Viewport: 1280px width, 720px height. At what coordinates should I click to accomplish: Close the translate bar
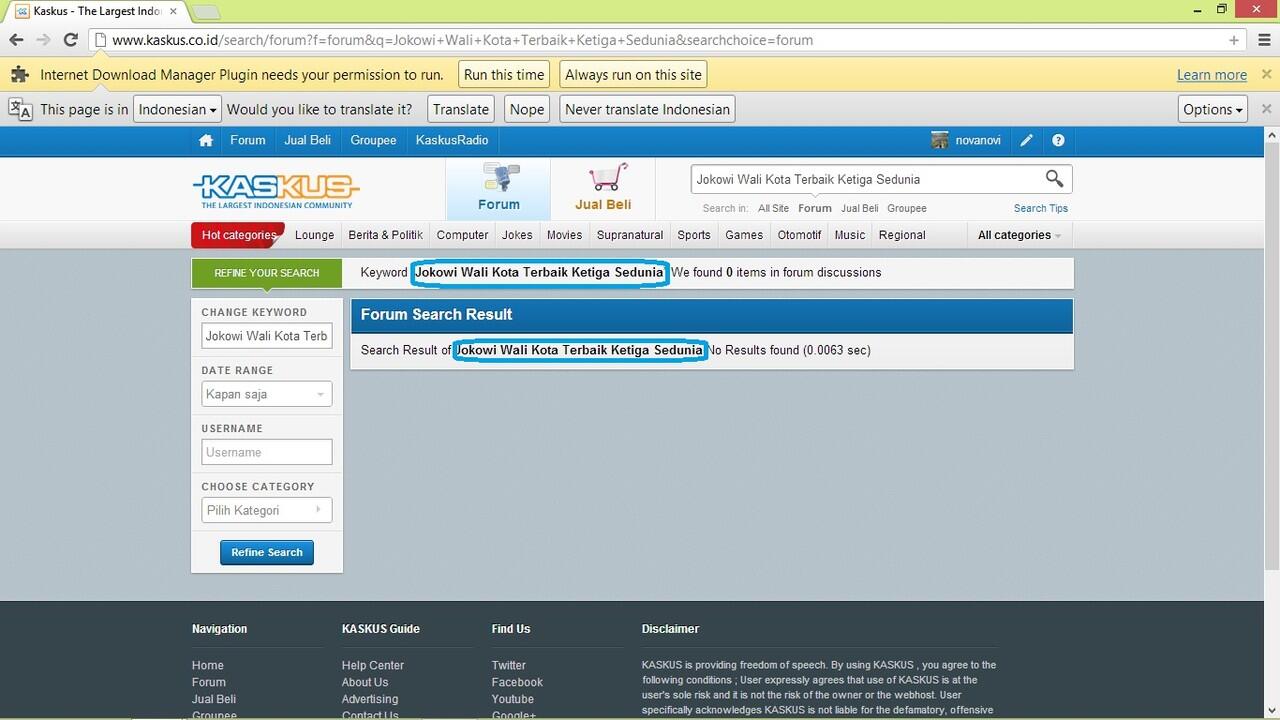[x=1266, y=109]
